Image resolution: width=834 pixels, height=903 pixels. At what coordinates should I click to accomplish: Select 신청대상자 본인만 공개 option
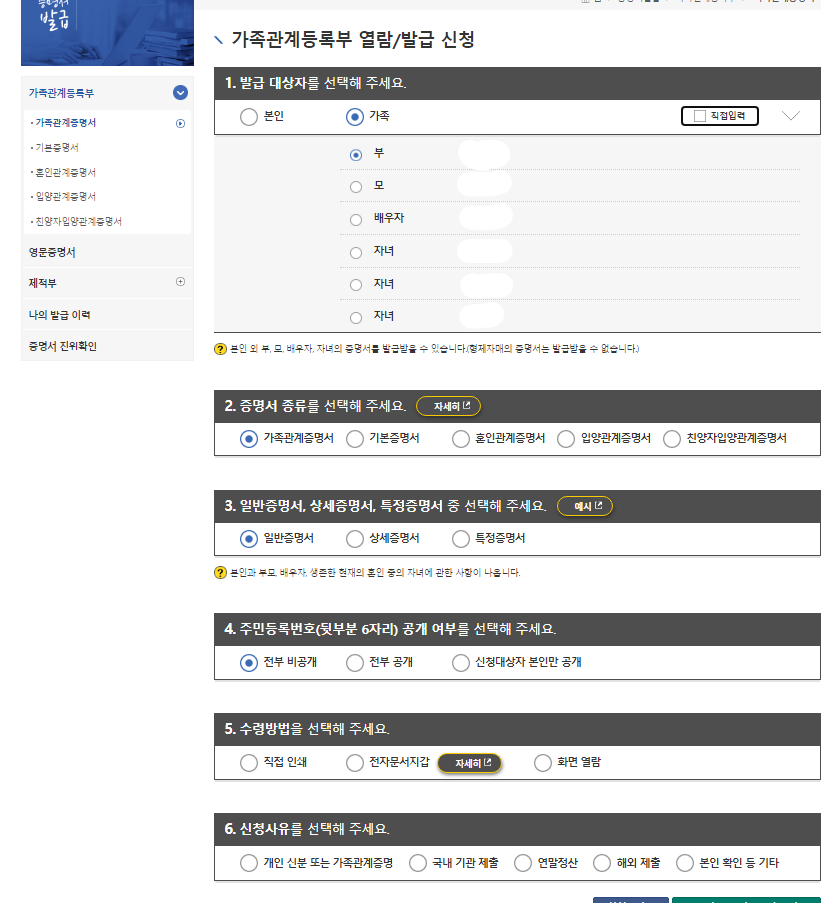click(x=461, y=663)
